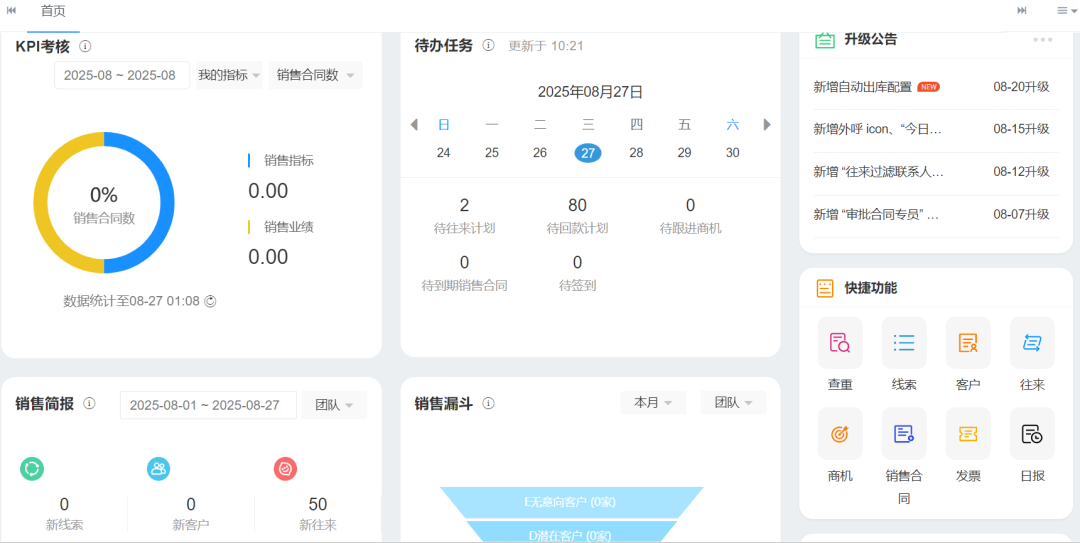
Task: Open the 商机 opportunity shortcut icon
Action: (x=840, y=434)
